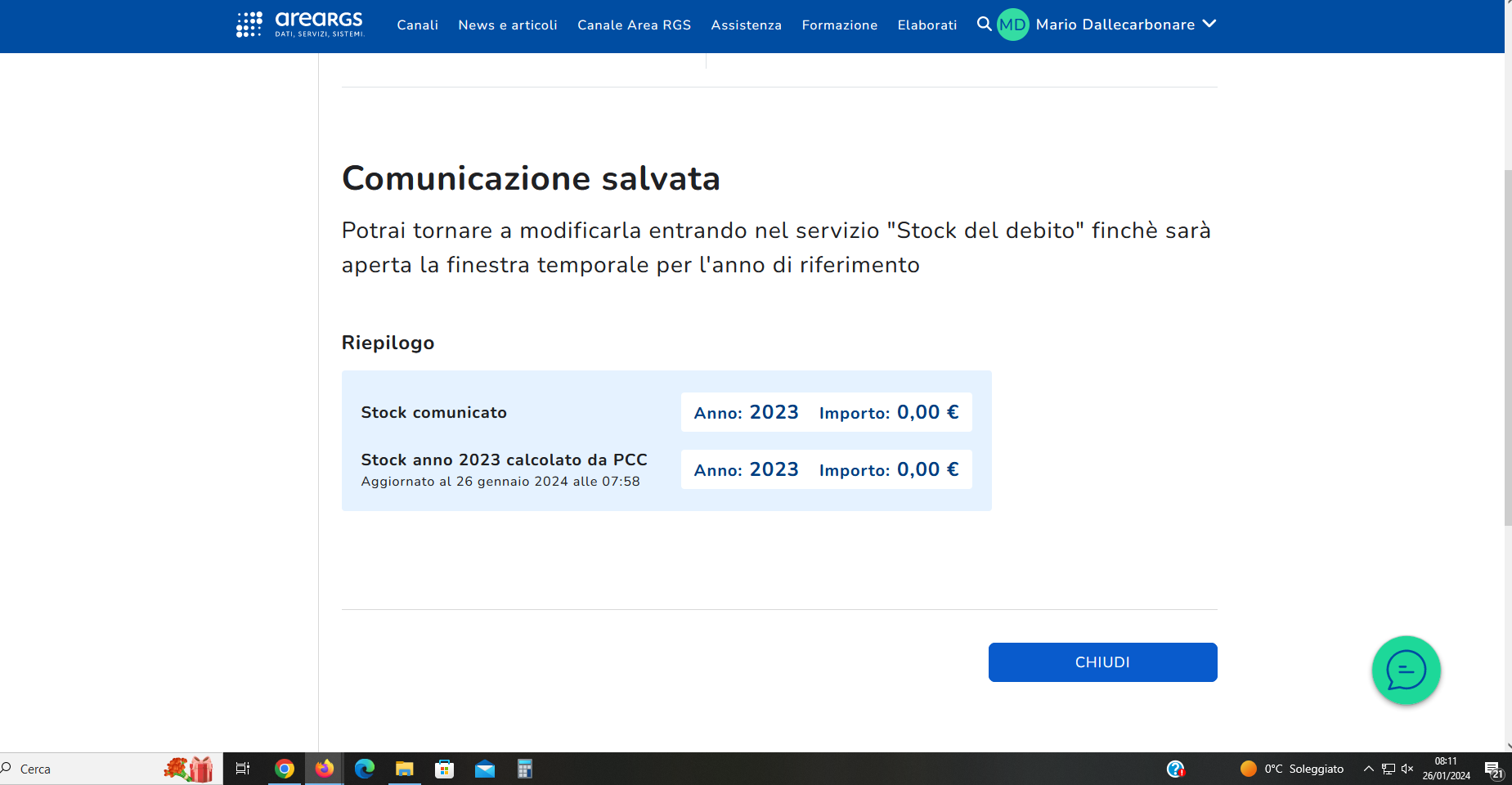The width and height of the screenshot is (1512, 785).
Task: Open Microsoft Store taskbar icon
Action: (445, 769)
